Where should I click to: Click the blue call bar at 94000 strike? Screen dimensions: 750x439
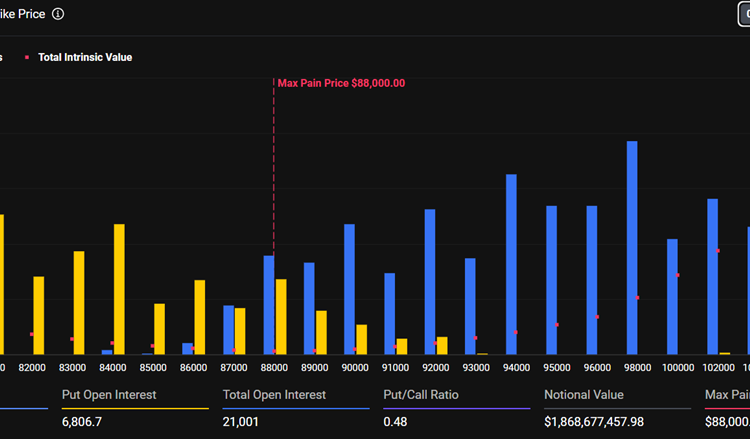click(511, 264)
